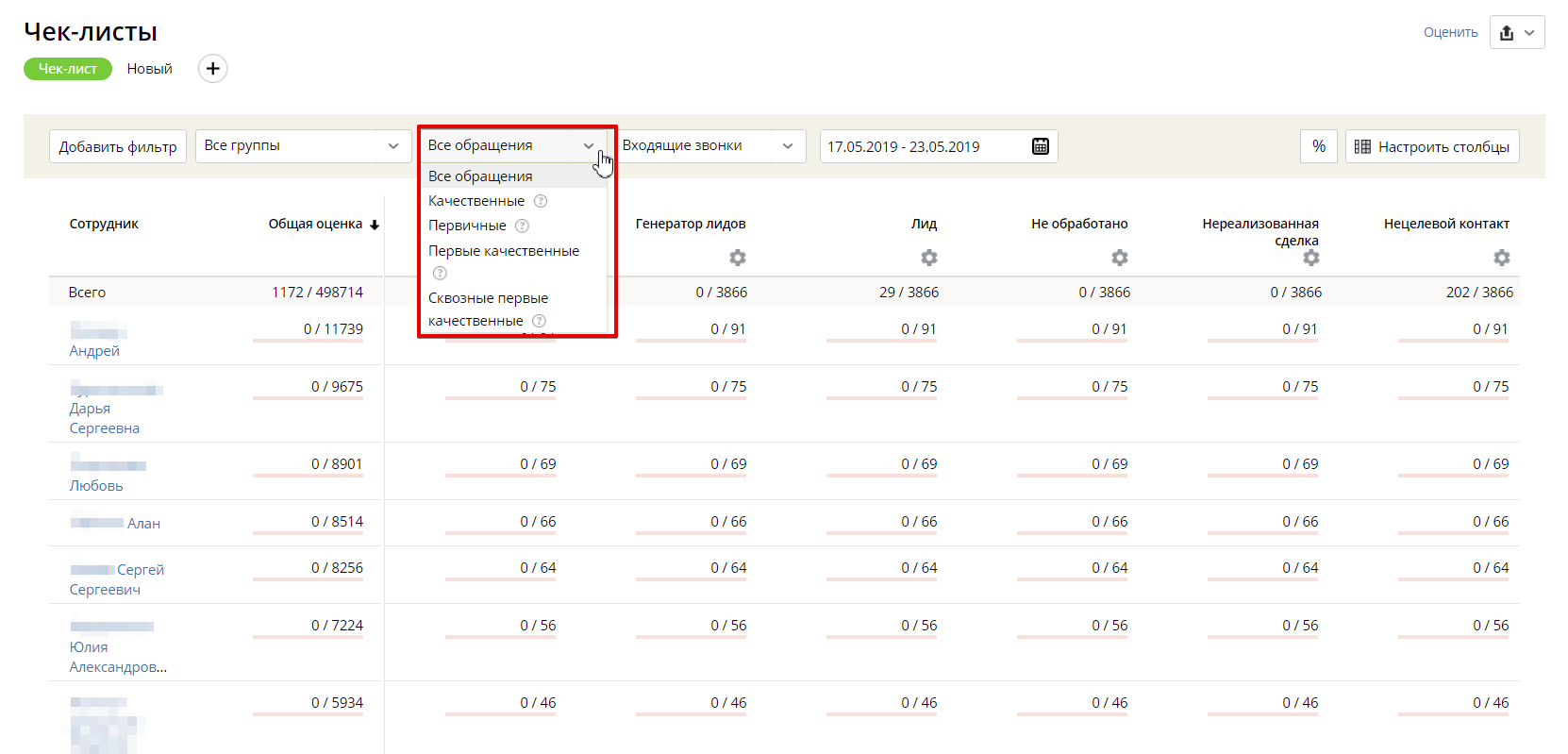Click gear icon under Генератор лидов
The height and width of the screenshot is (754, 1568).
(x=737, y=258)
